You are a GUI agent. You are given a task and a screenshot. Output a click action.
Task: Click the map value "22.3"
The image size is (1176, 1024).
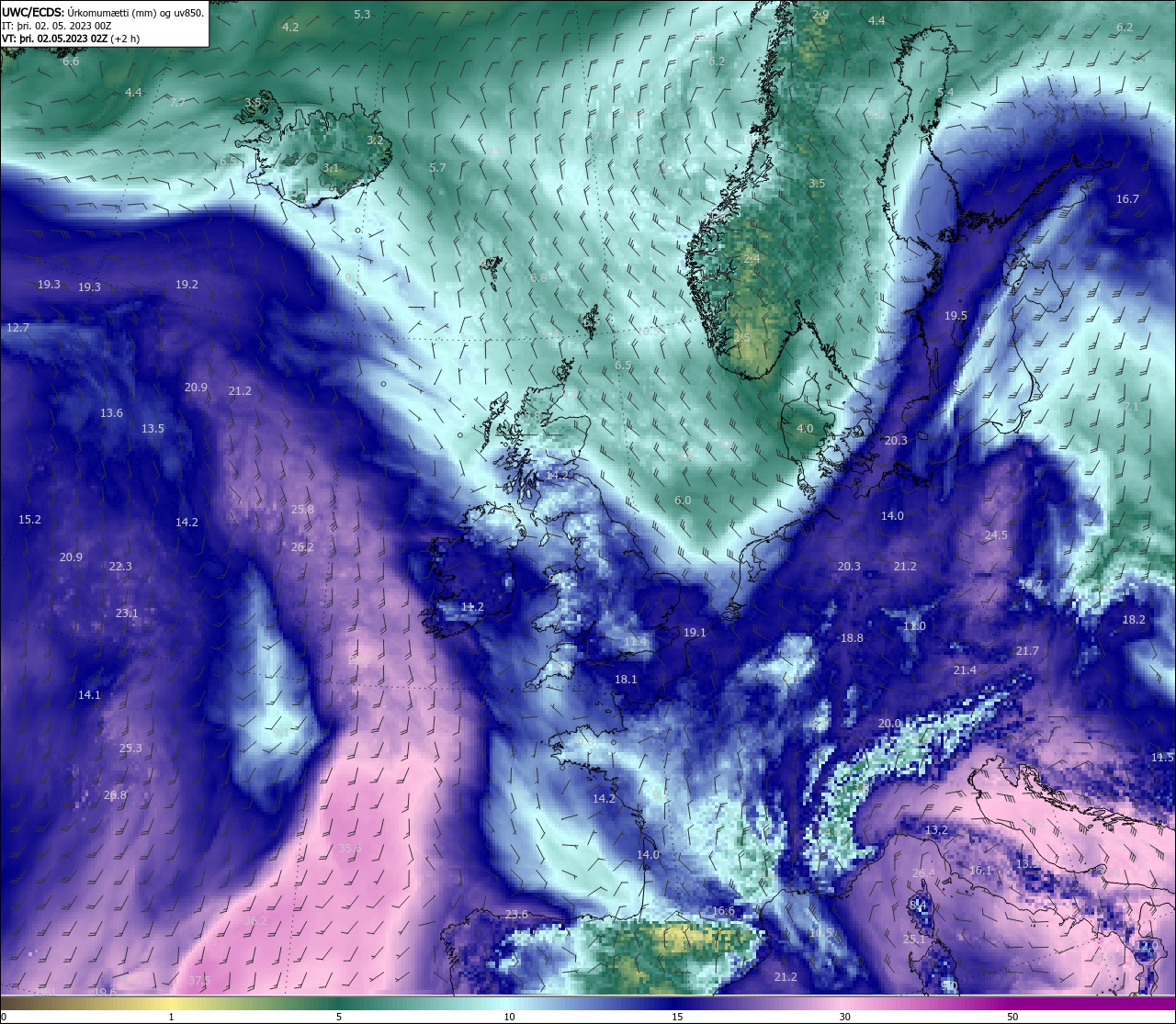[x=120, y=567]
